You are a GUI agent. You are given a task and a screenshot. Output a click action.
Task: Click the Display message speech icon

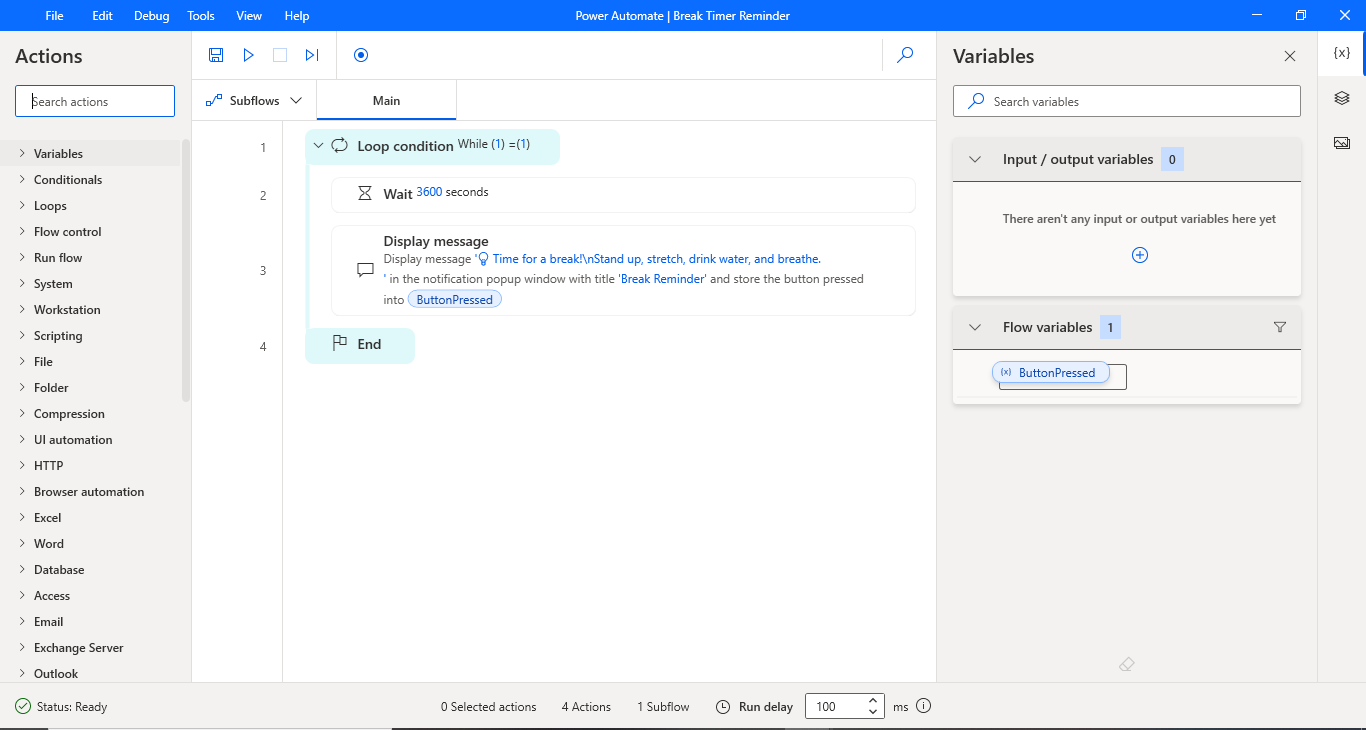[x=365, y=270]
